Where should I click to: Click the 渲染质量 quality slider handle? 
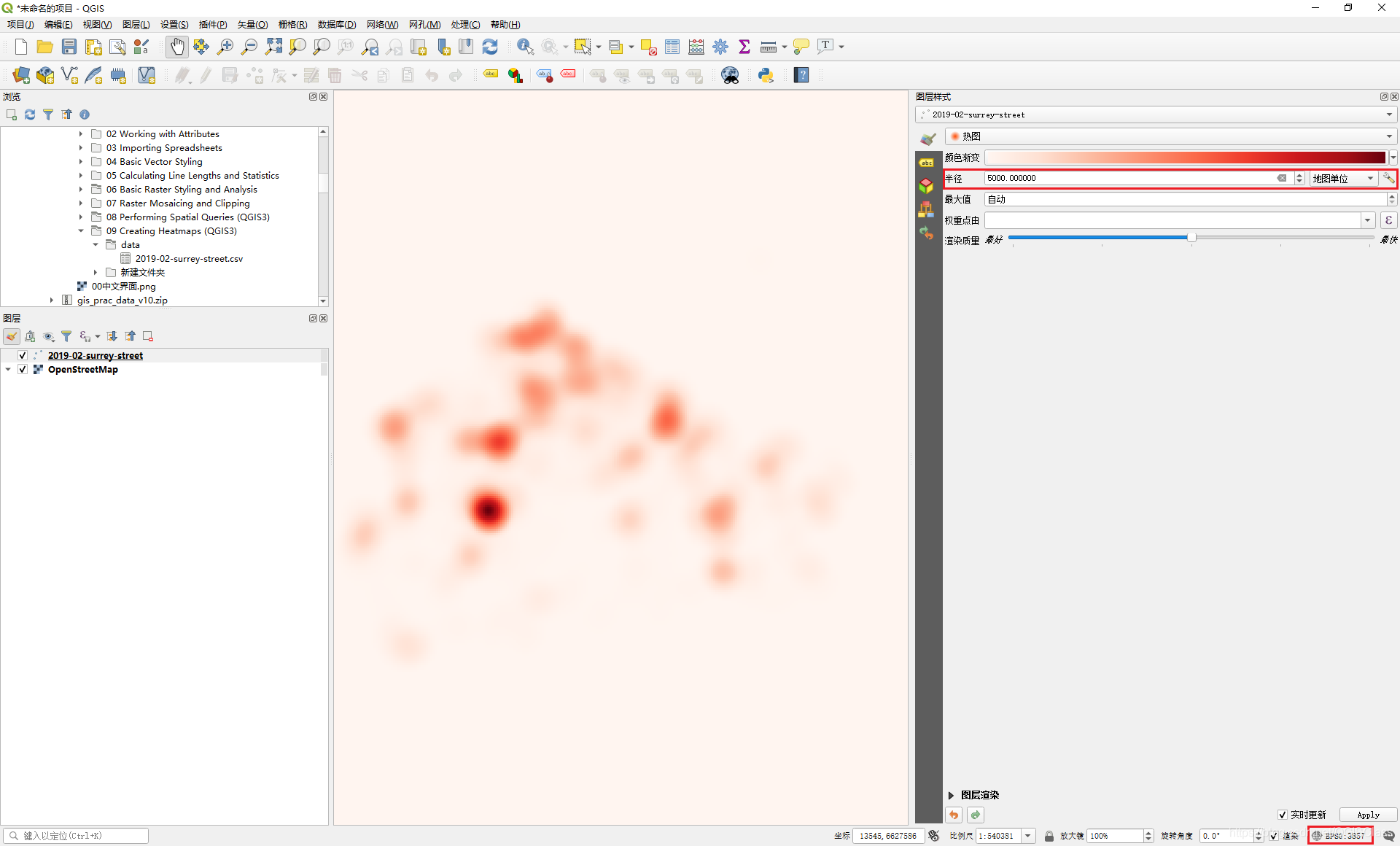[x=1191, y=238]
